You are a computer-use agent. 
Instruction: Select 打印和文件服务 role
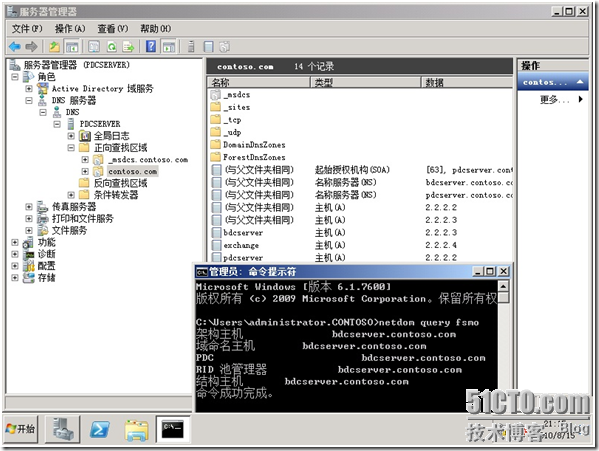coord(83,219)
